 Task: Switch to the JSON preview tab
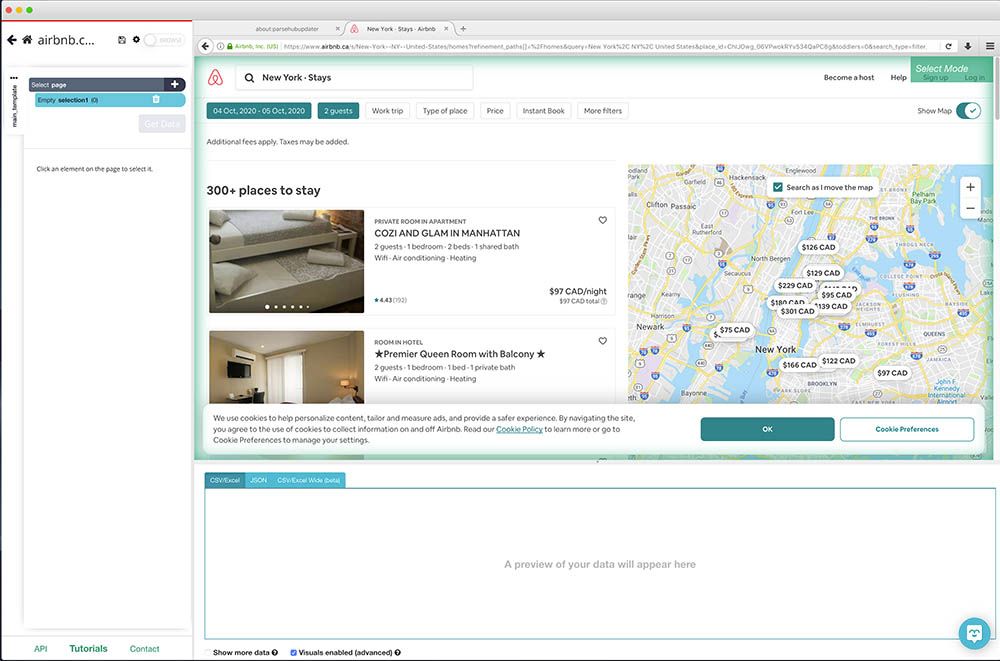258,480
